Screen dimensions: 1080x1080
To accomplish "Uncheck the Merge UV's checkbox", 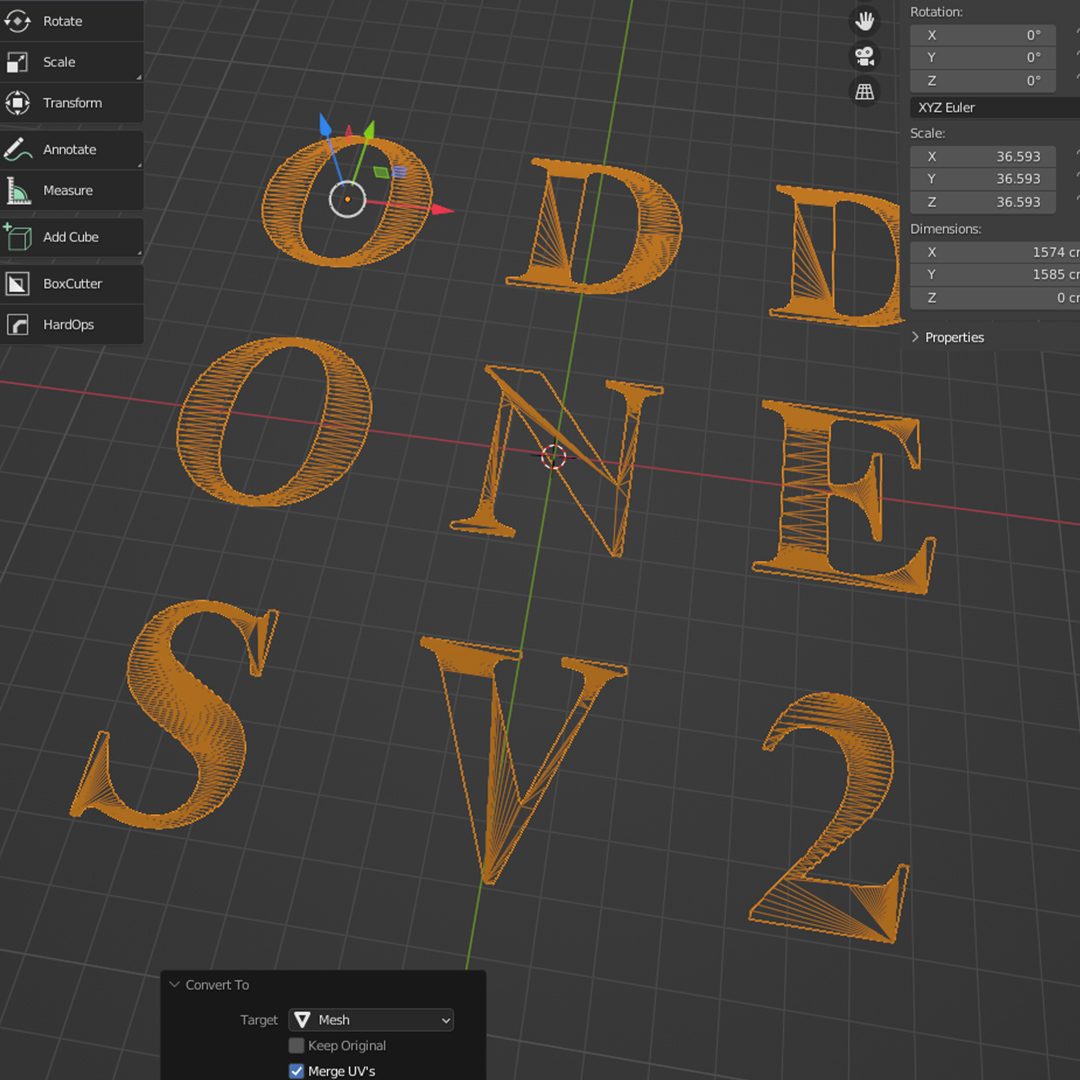I will click(x=296, y=1071).
